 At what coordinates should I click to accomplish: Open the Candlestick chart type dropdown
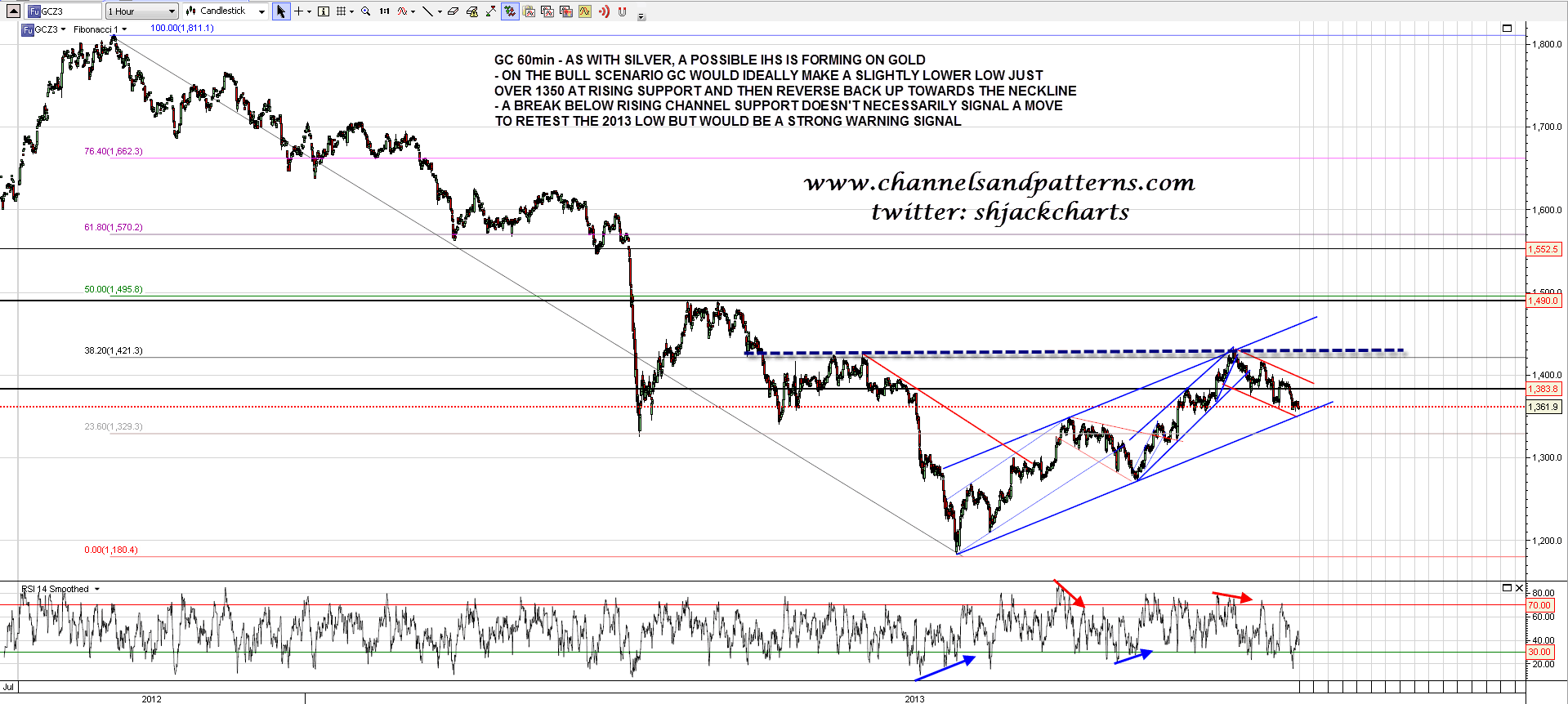(x=226, y=11)
